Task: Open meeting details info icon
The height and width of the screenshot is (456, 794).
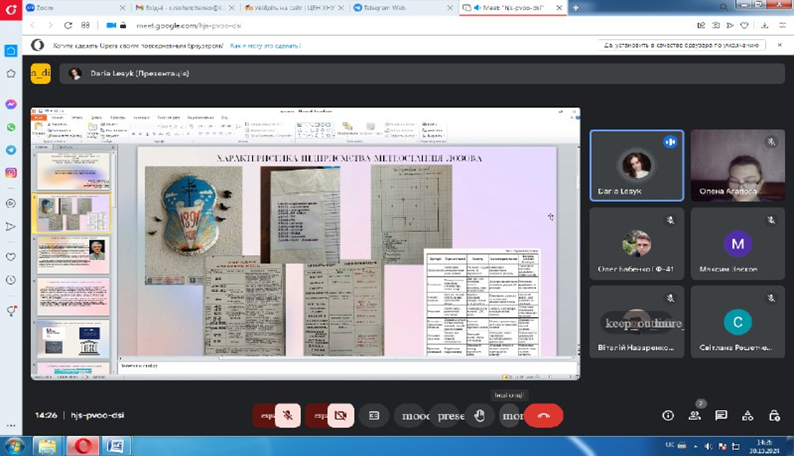Action: coord(668,415)
